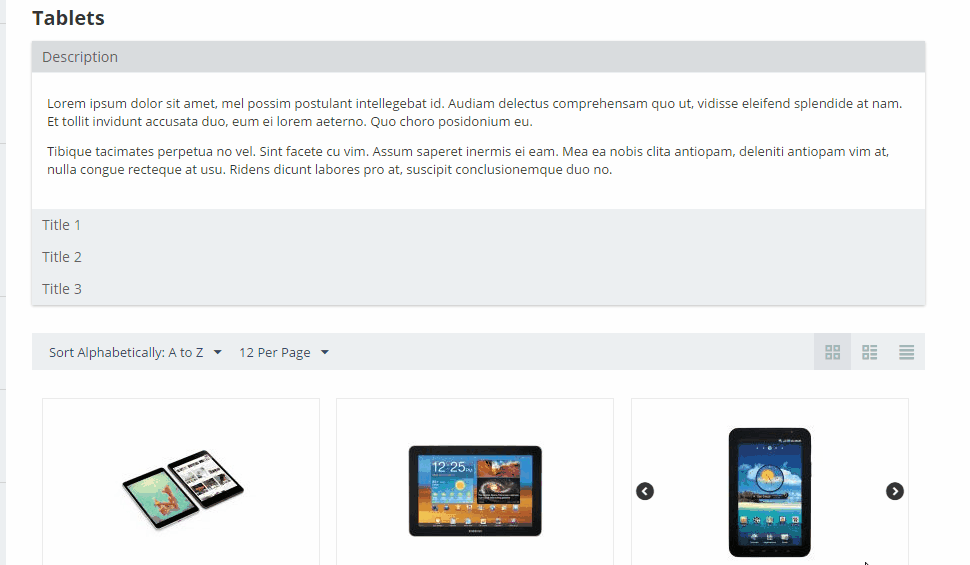Select 12 Per Page option
970x565 pixels.
[275, 352]
